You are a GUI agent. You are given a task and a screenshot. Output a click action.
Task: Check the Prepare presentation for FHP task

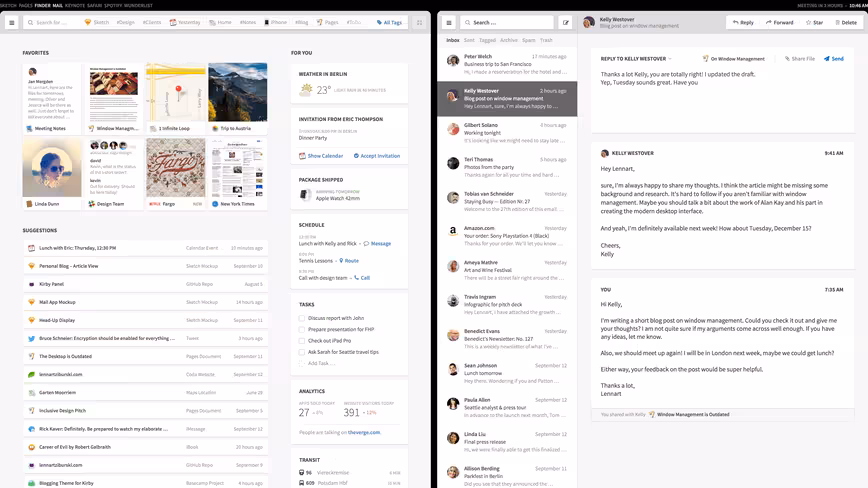302,329
